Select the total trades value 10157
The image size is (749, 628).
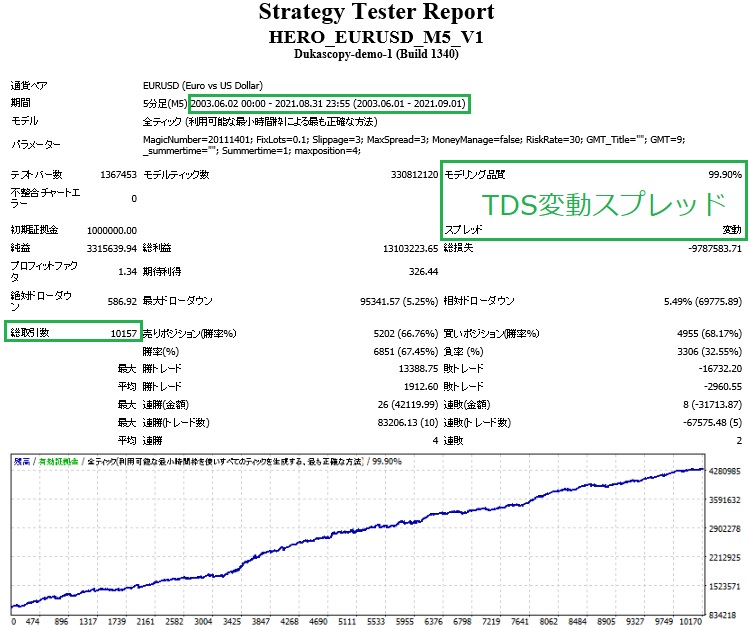pyautogui.click(x=124, y=333)
